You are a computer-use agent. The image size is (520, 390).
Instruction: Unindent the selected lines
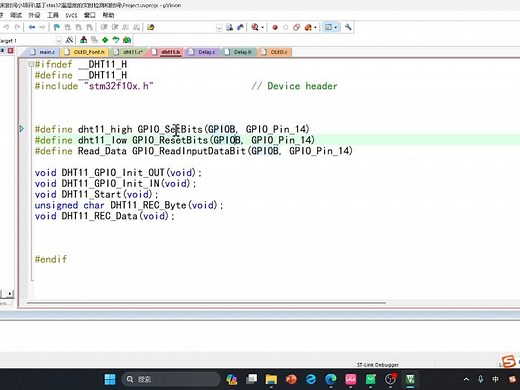115,27
